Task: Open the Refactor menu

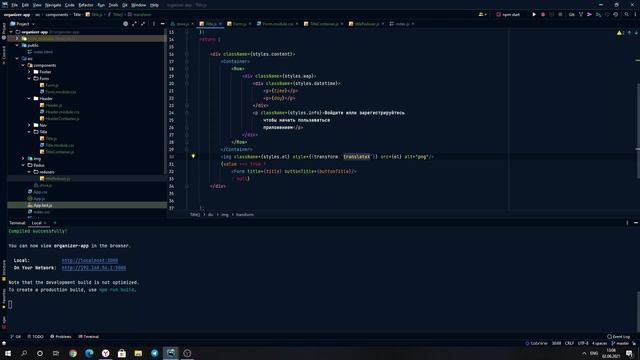Action: click(x=86, y=5)
